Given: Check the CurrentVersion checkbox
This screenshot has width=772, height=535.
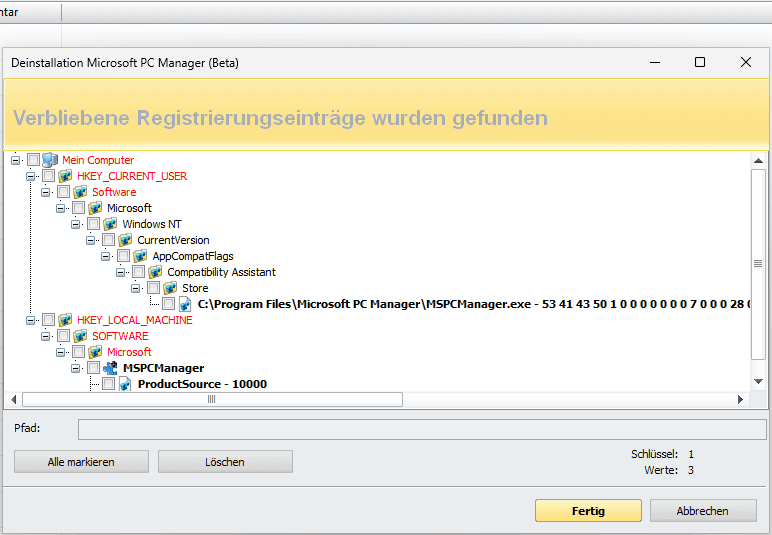Looking at the screenshot, I should pos(108,240).
